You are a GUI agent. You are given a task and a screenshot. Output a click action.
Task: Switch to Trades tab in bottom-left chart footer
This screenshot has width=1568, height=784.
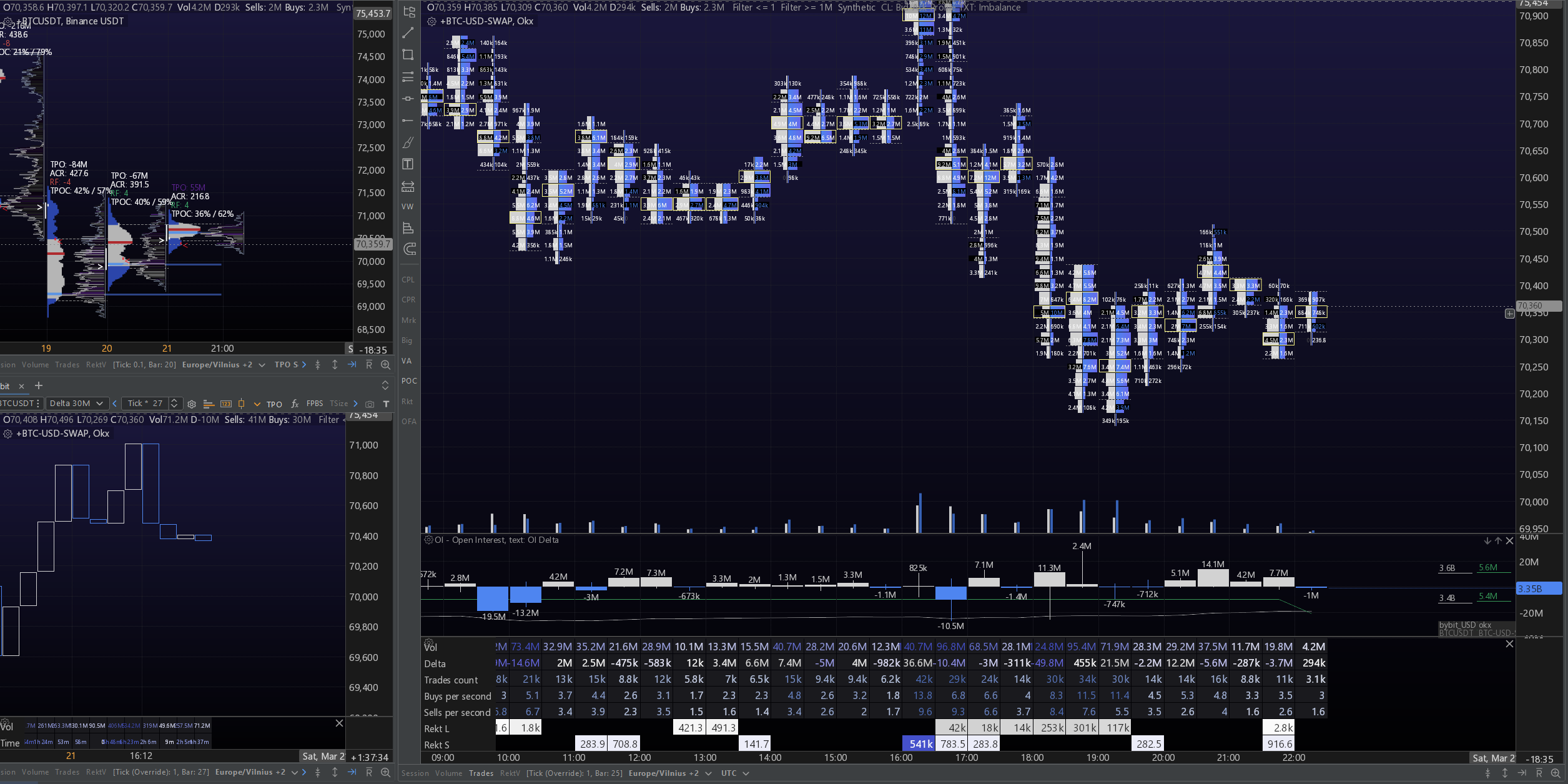(67, 772)
